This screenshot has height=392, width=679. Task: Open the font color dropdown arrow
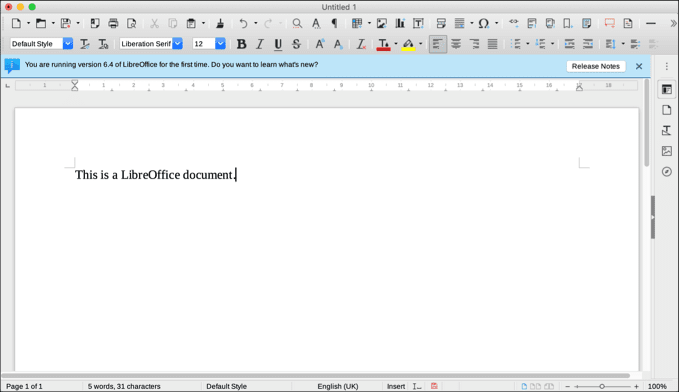pos(395,44)
